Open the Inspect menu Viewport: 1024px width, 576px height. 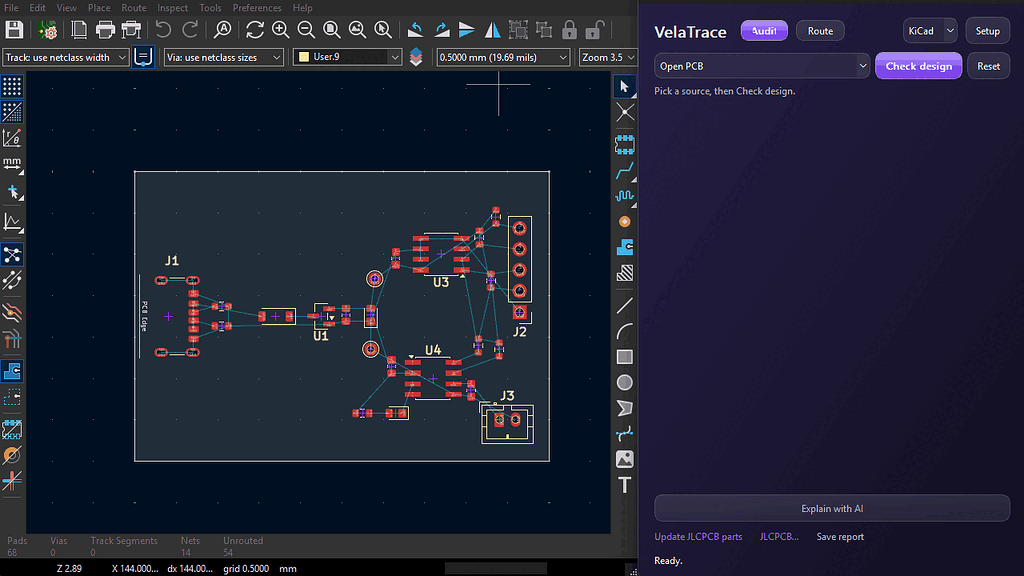172,8
